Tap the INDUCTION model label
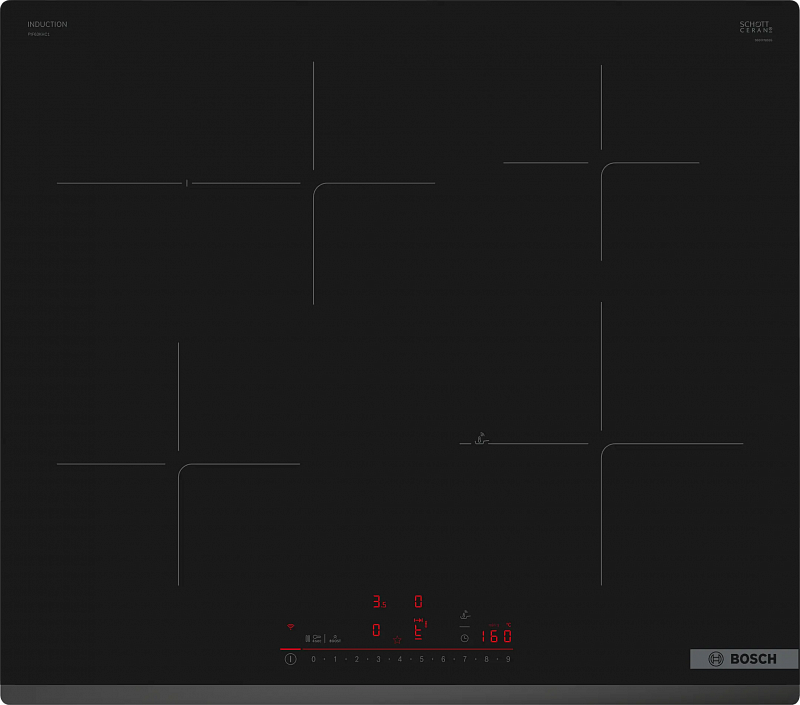The height and width of the screenshot is (705, 800). pyautogui.click(x=48, y=22)
